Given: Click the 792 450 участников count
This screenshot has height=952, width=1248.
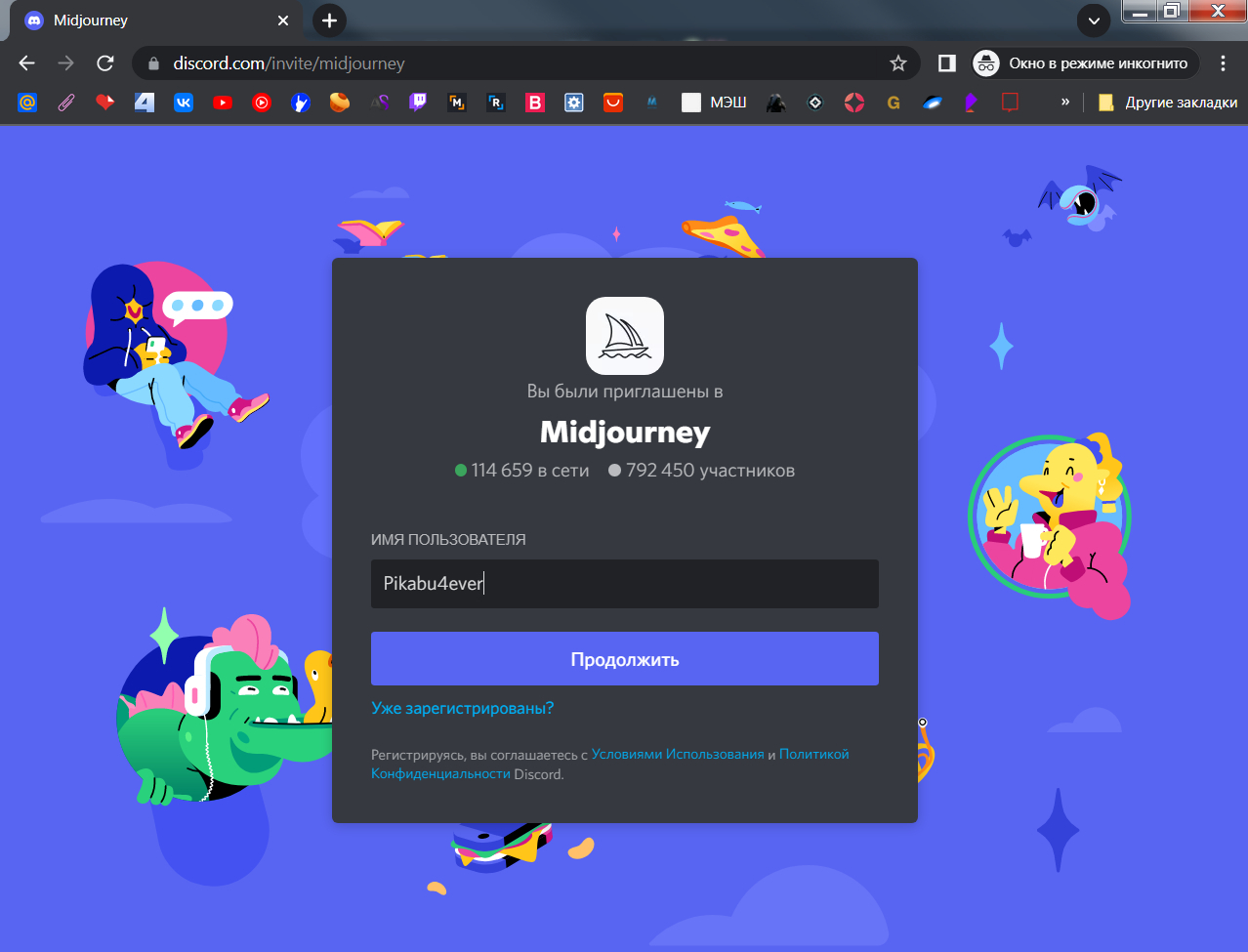Looking at the screenshot, I should (701, 471).
